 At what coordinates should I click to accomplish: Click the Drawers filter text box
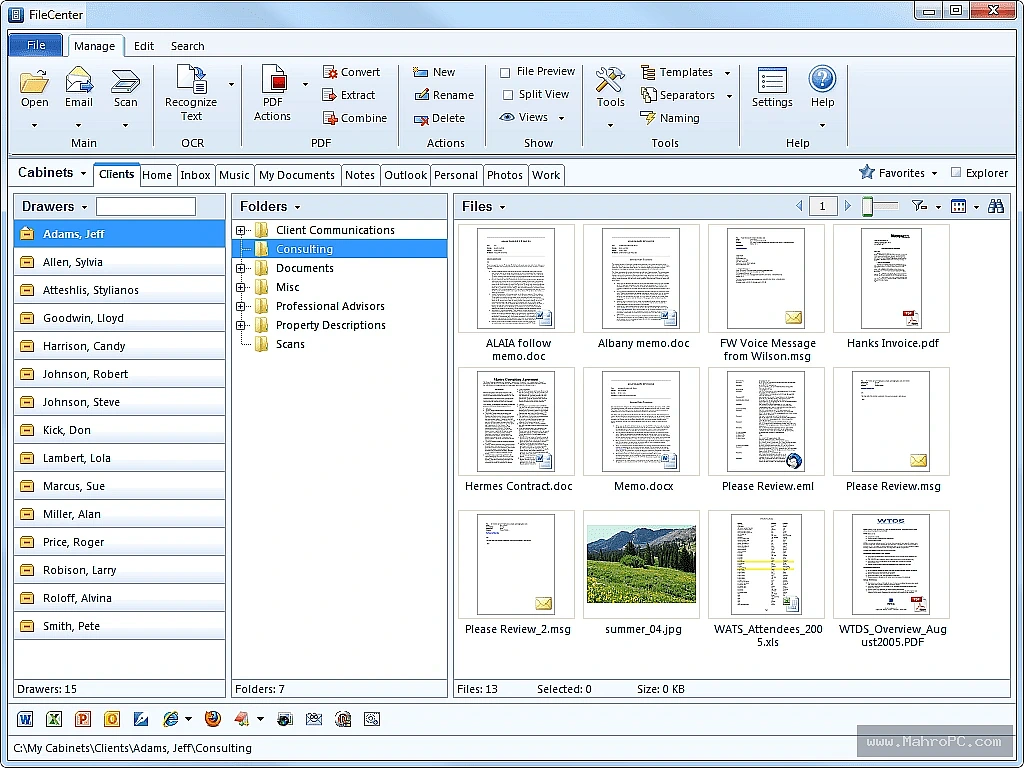146,206
